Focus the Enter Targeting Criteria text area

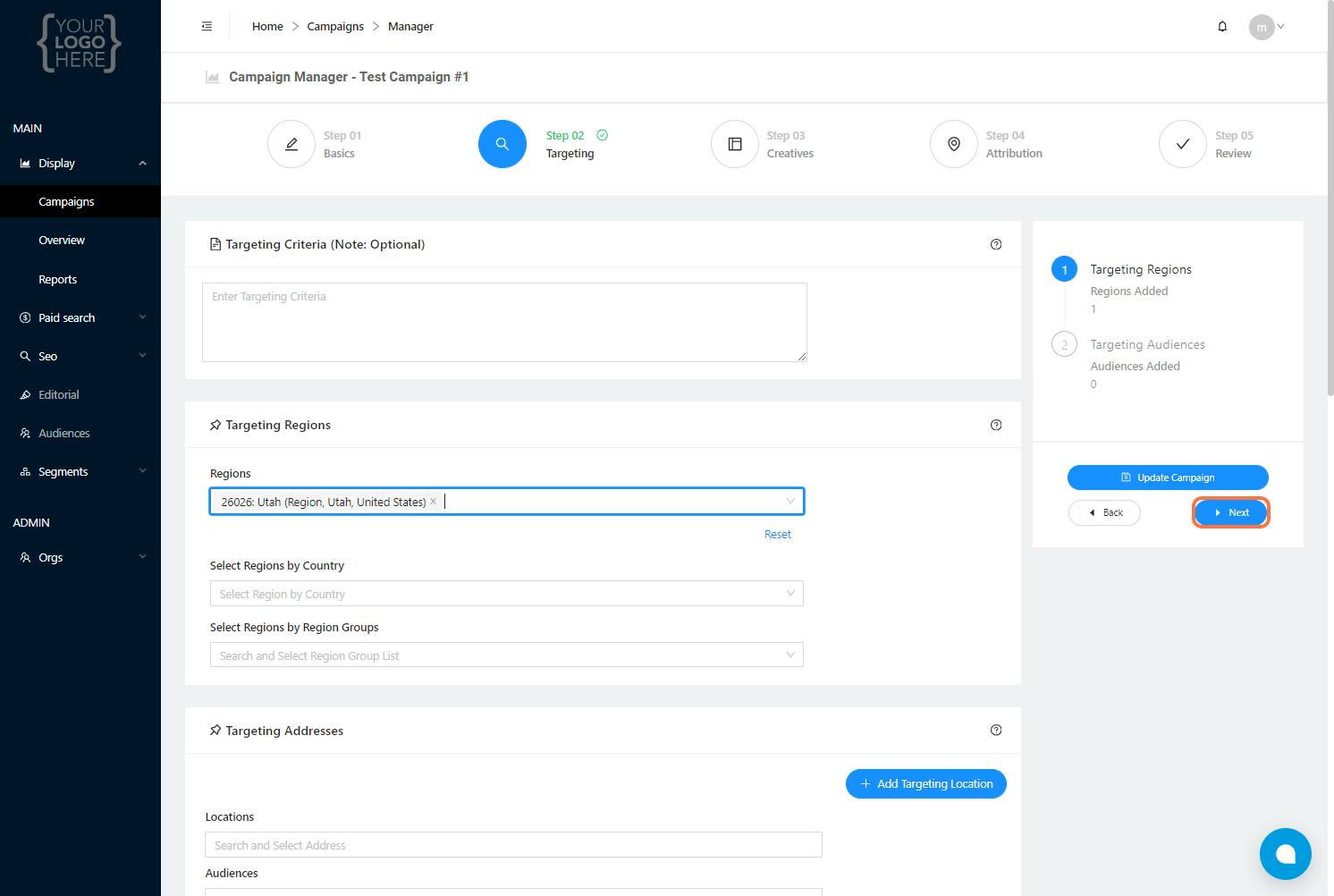tap(504, 322)
